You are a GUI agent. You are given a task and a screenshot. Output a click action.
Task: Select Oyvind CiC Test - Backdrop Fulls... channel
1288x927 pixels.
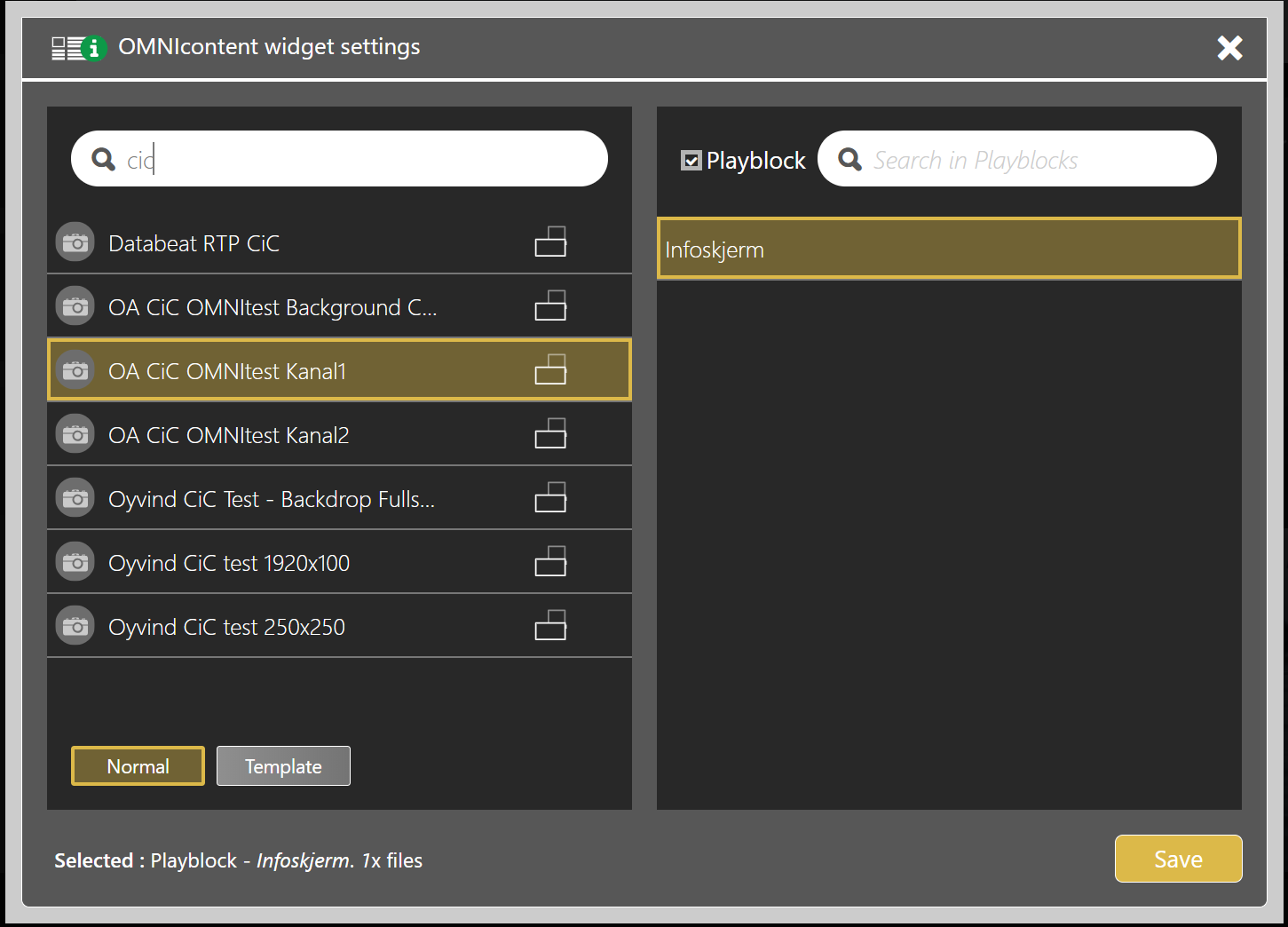click(339, 498)
